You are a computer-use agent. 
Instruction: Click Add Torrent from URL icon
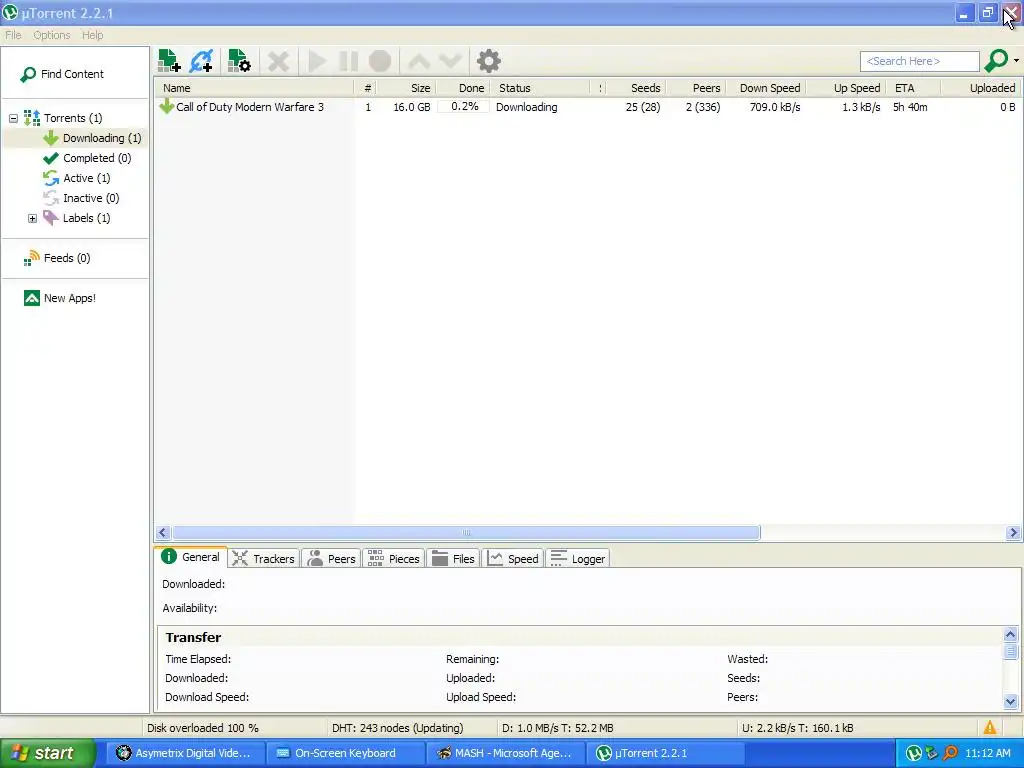coord(201,61)
